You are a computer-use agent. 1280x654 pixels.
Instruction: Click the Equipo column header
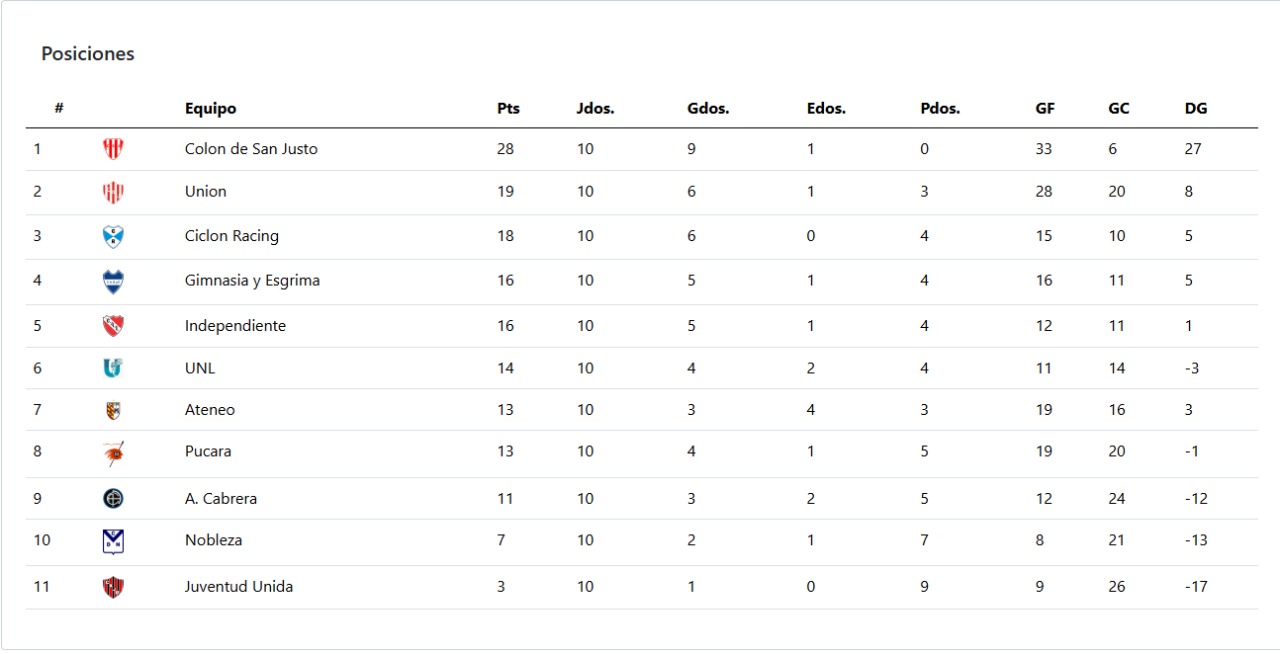pyautogui.click(x=210, y=109)
